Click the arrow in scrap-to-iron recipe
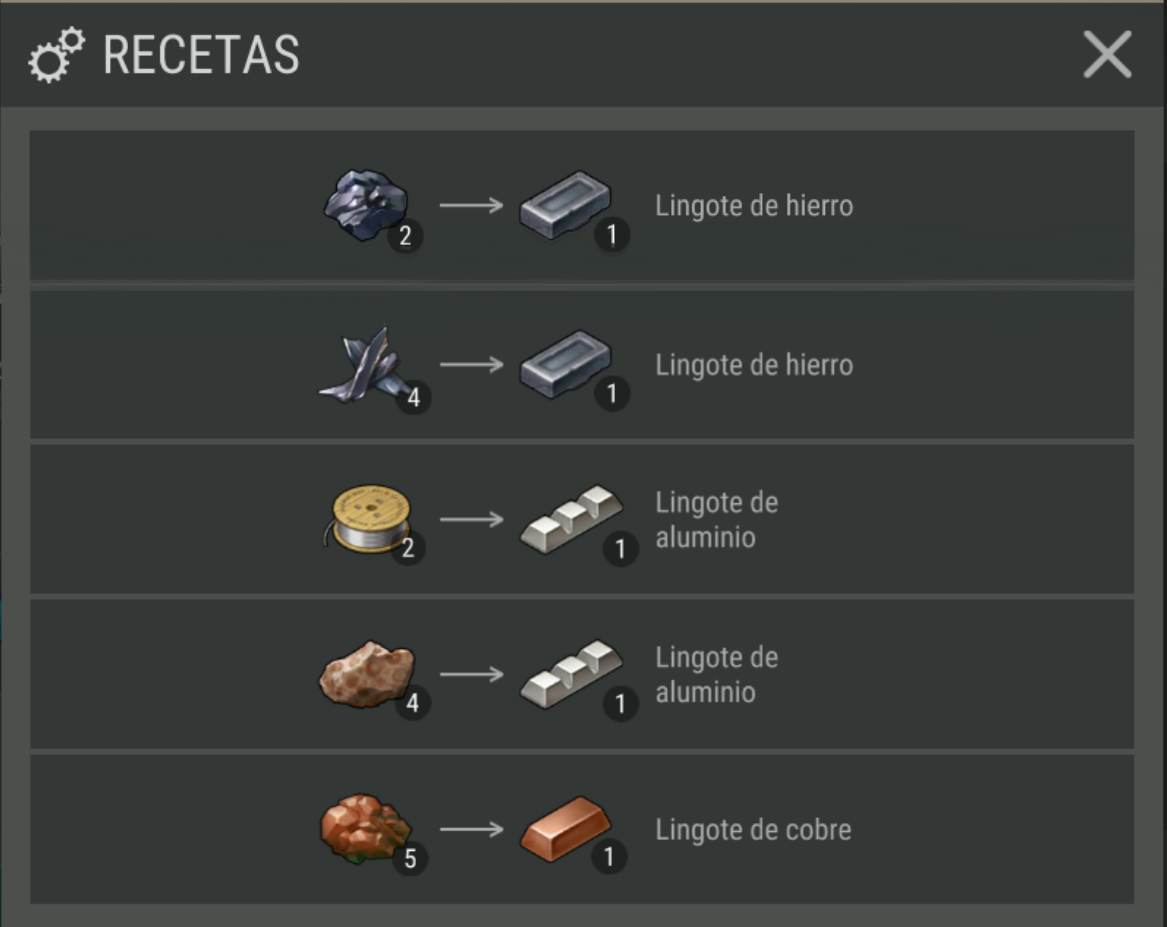The image size is (1167, 927). (x=472, y=365)
